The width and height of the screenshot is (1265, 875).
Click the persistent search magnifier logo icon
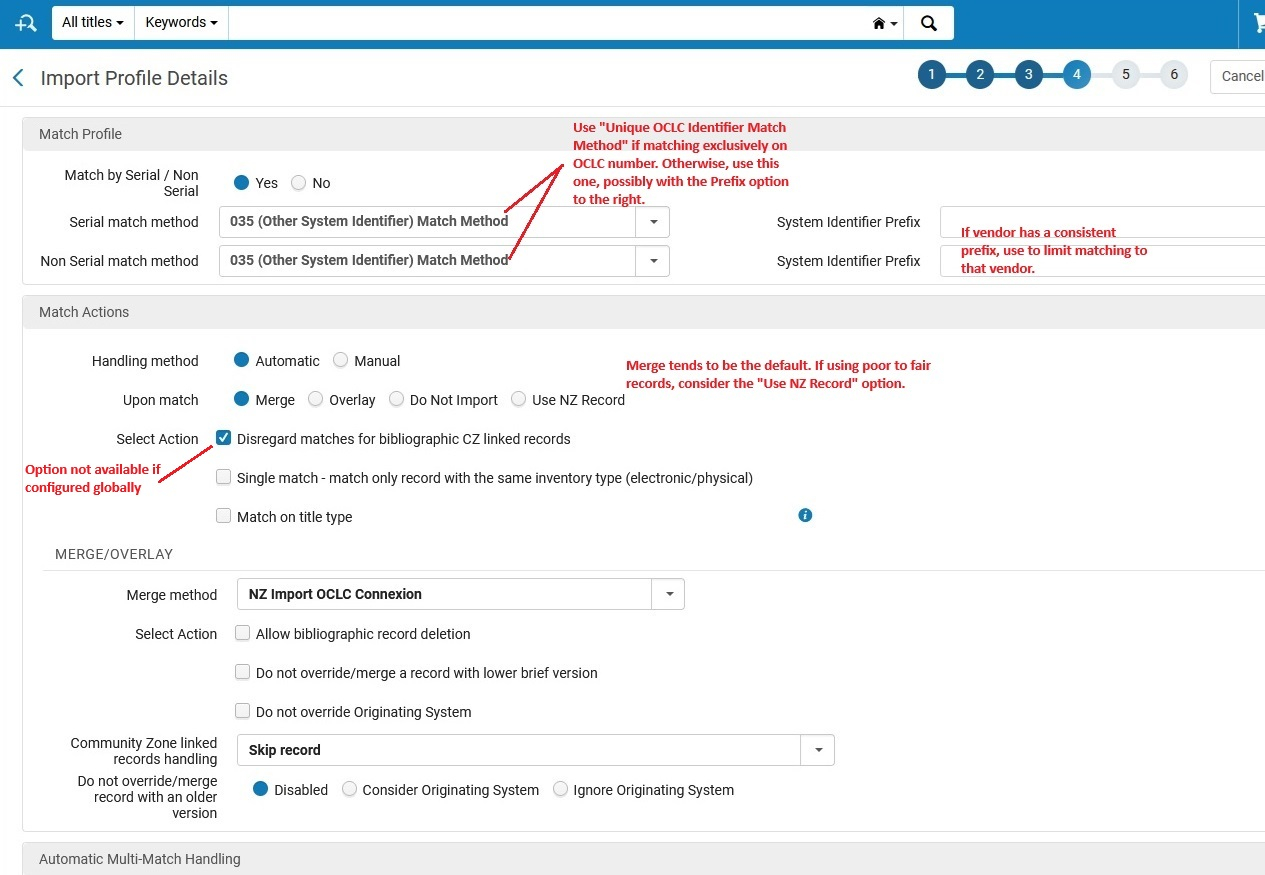click(26, 22)
